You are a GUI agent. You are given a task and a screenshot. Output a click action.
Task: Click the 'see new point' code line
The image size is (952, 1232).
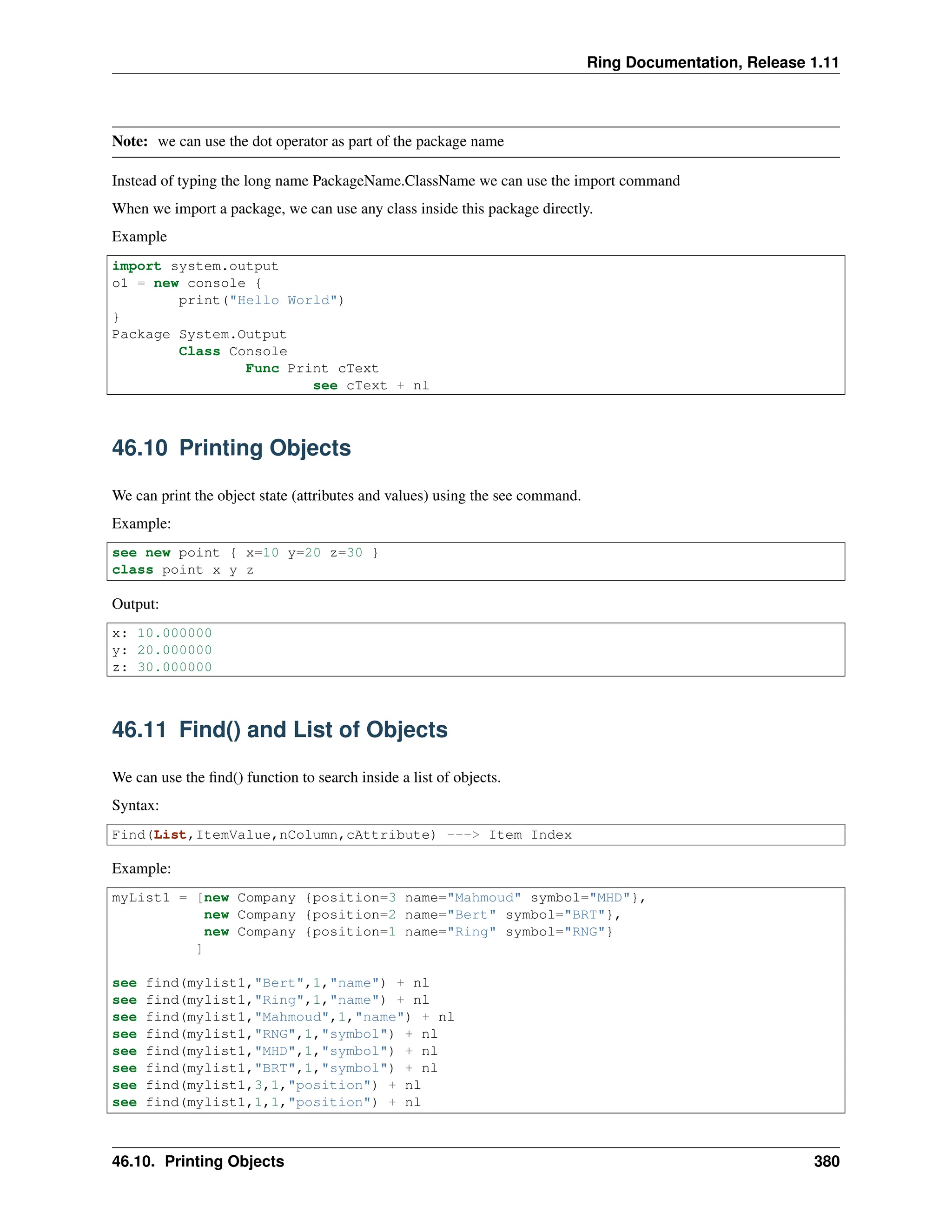click(x=245, y=553)
